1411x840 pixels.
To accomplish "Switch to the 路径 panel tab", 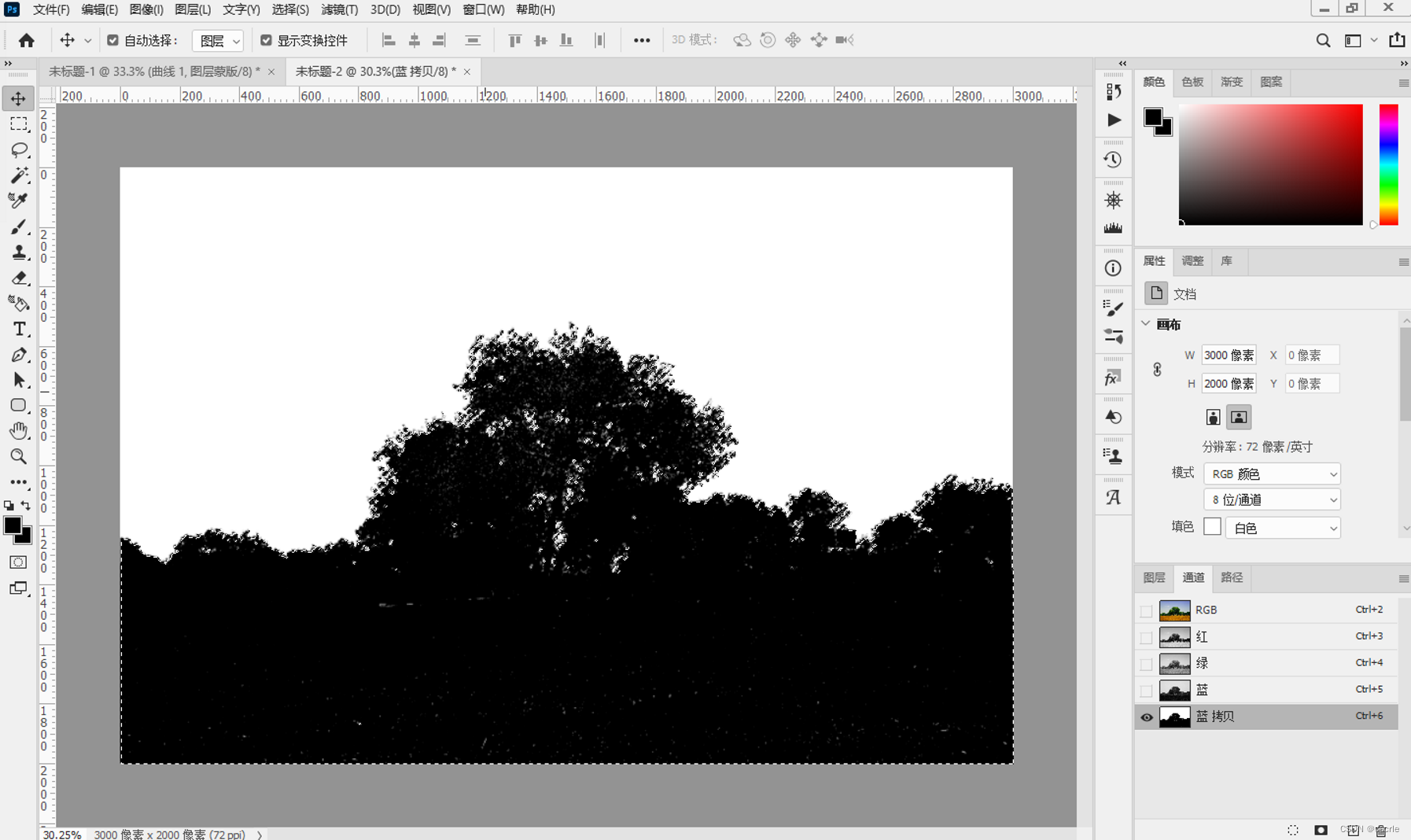I will pyautogui.click(x=1232, y=577).
